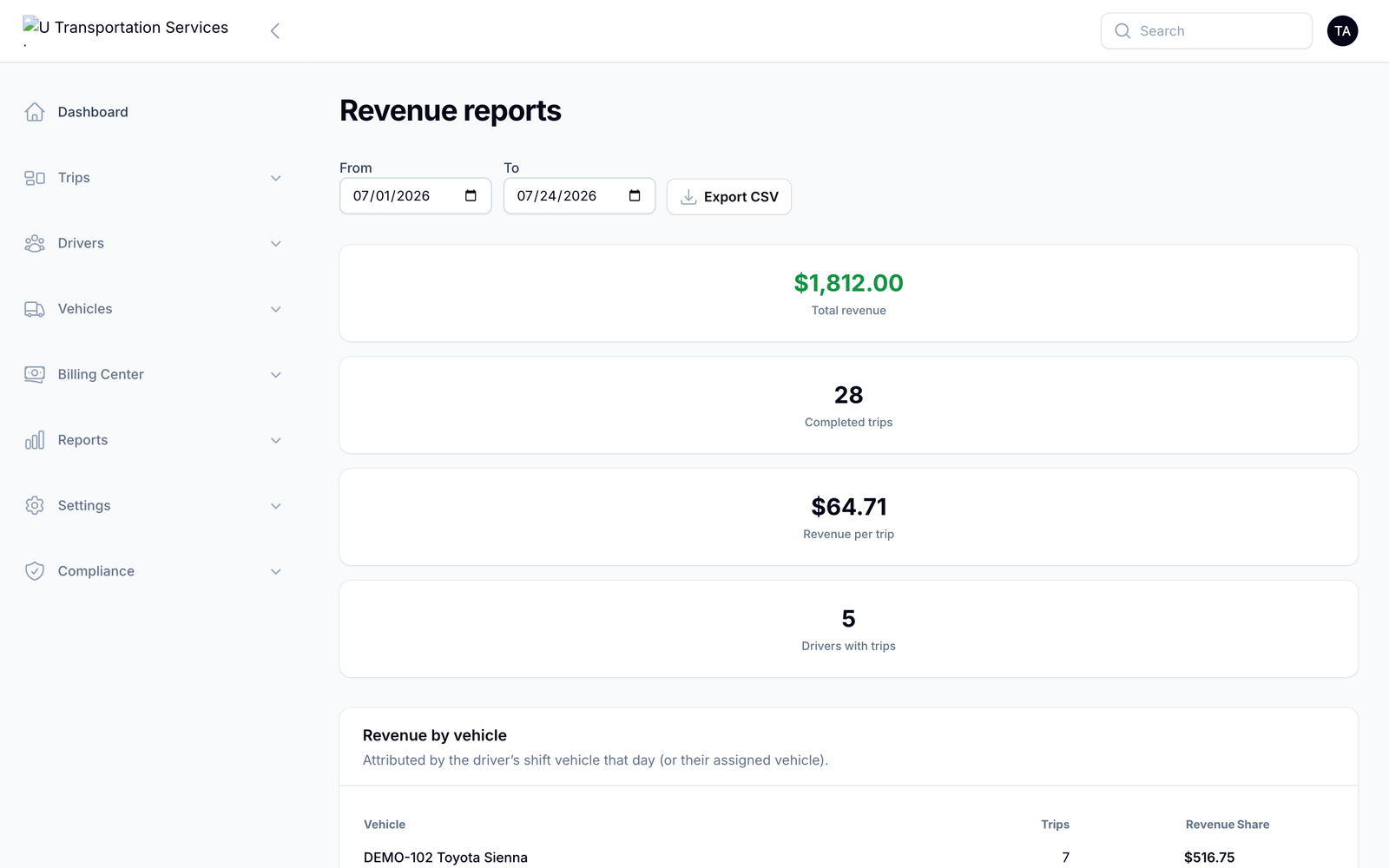Viewport: 1389px width, 868px height.
Task: Click the 28 completed trips value
Action: pos(849,395)
